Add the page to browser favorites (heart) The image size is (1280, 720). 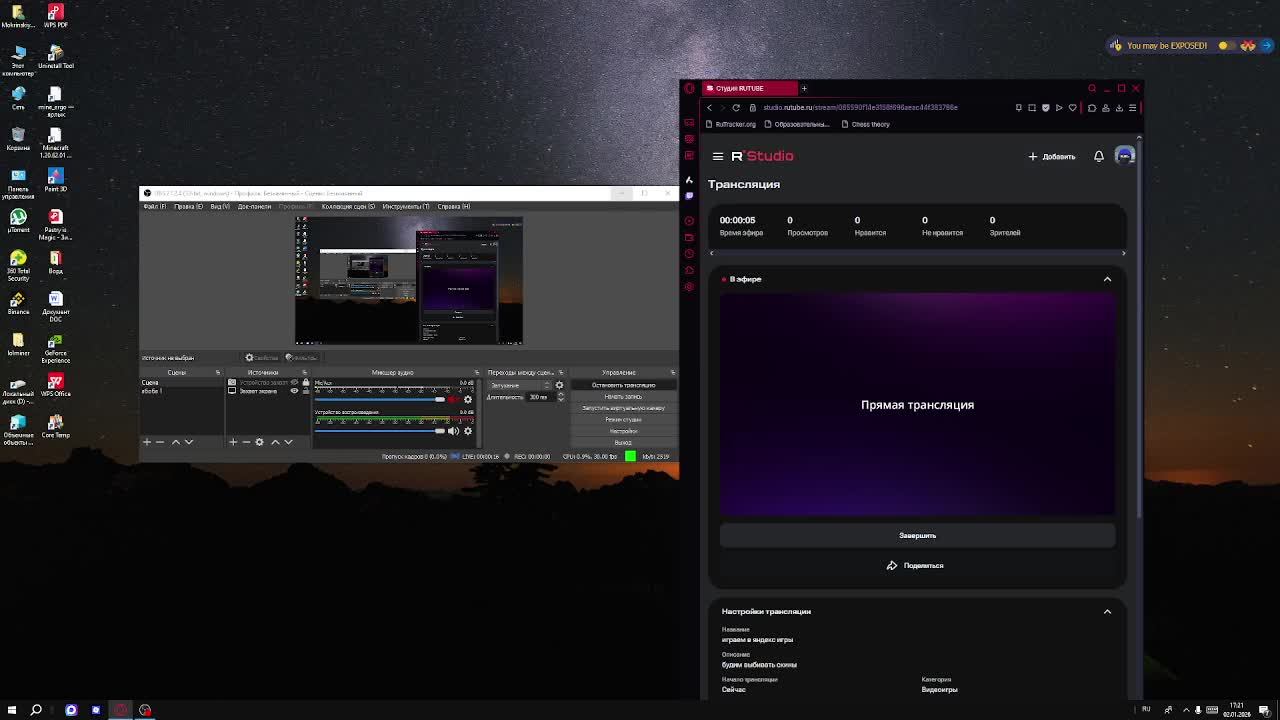click(1073, 108)
